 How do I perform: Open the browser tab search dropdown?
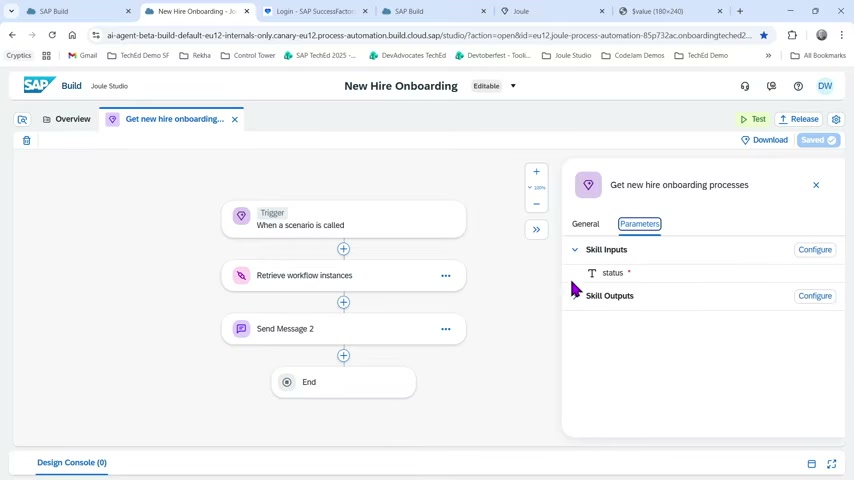(x=11, y=11)
